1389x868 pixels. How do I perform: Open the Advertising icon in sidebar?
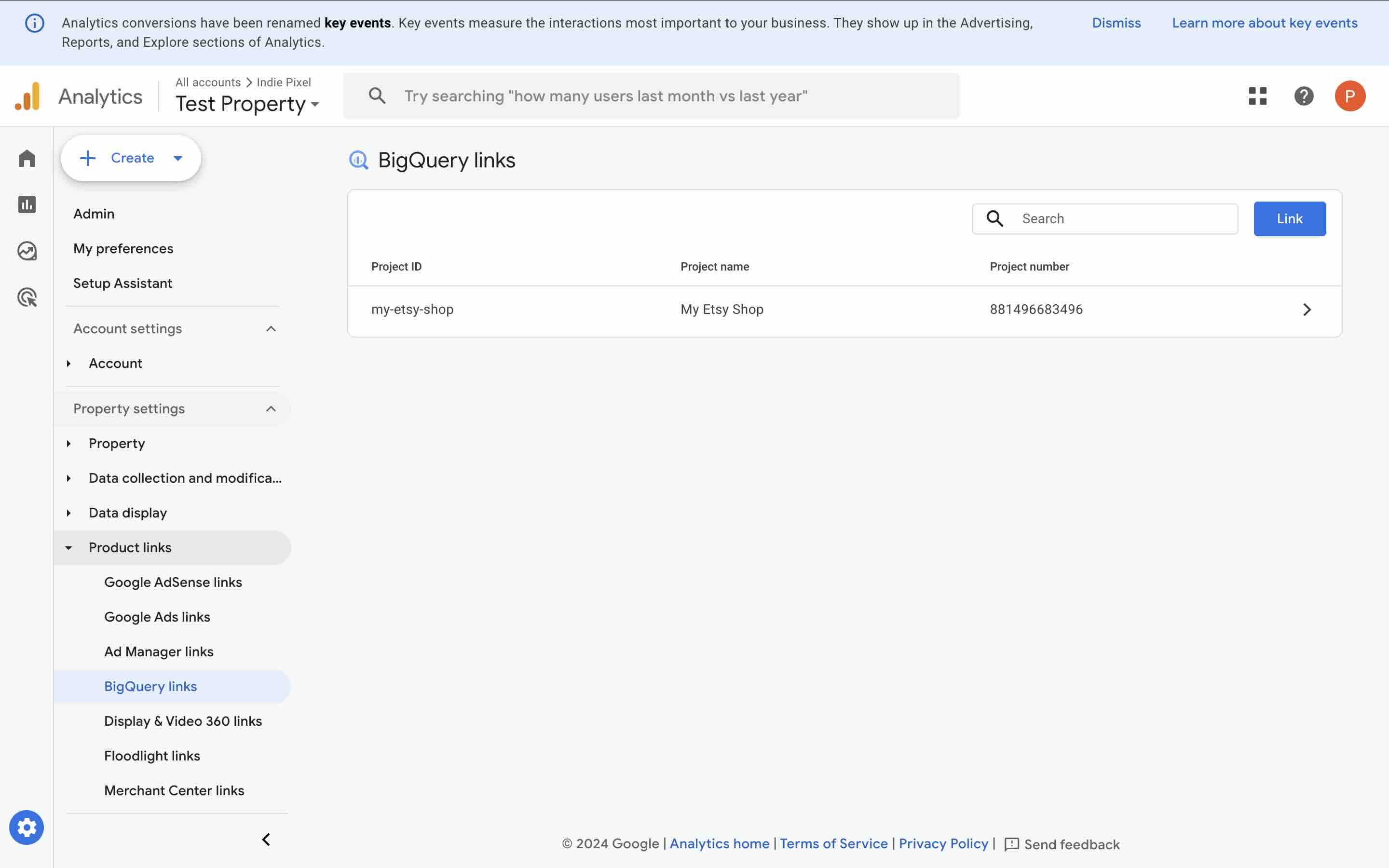point(27,298)
